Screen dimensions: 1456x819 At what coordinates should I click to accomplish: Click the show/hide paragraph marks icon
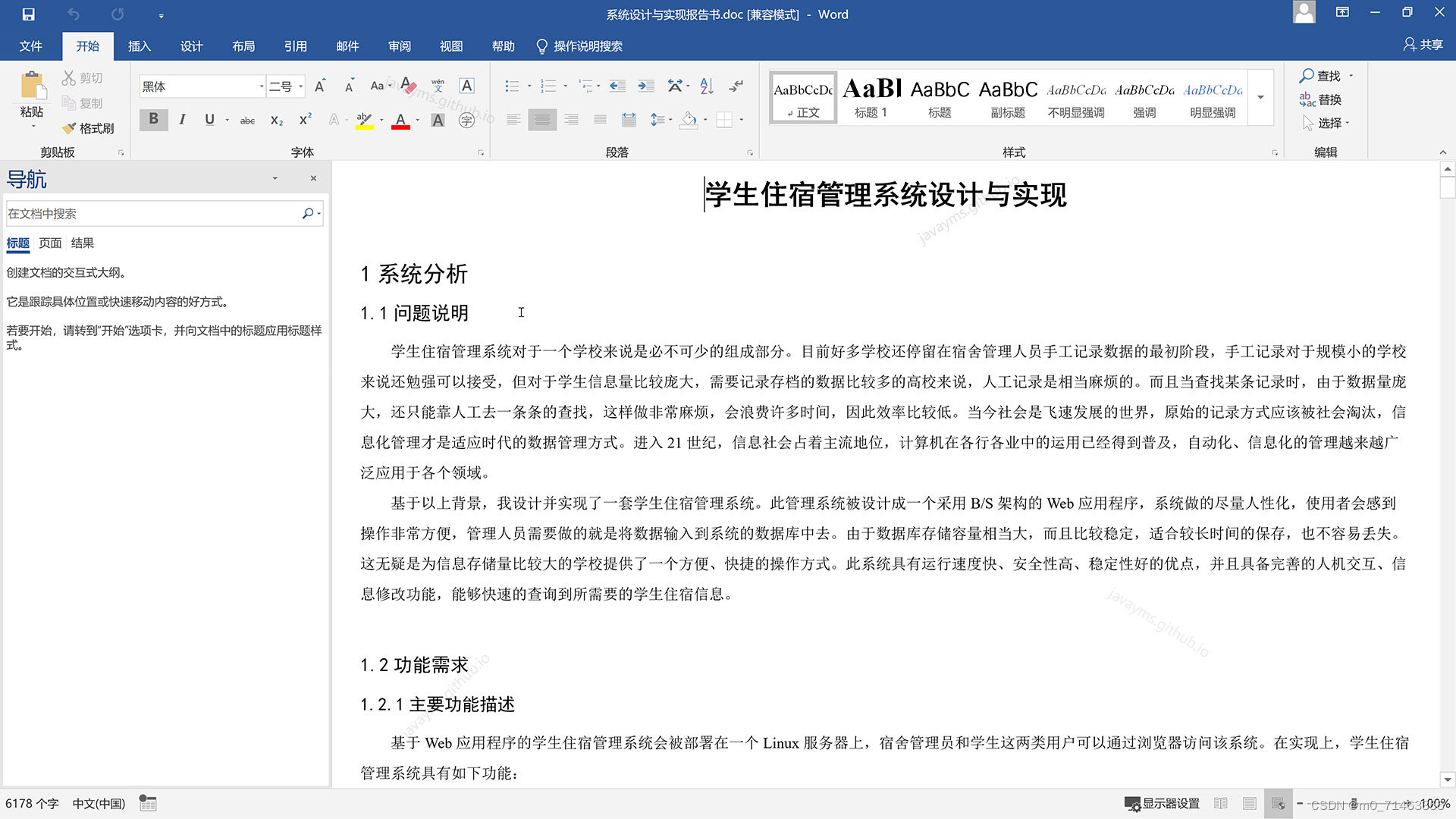[x=736, y=86]
